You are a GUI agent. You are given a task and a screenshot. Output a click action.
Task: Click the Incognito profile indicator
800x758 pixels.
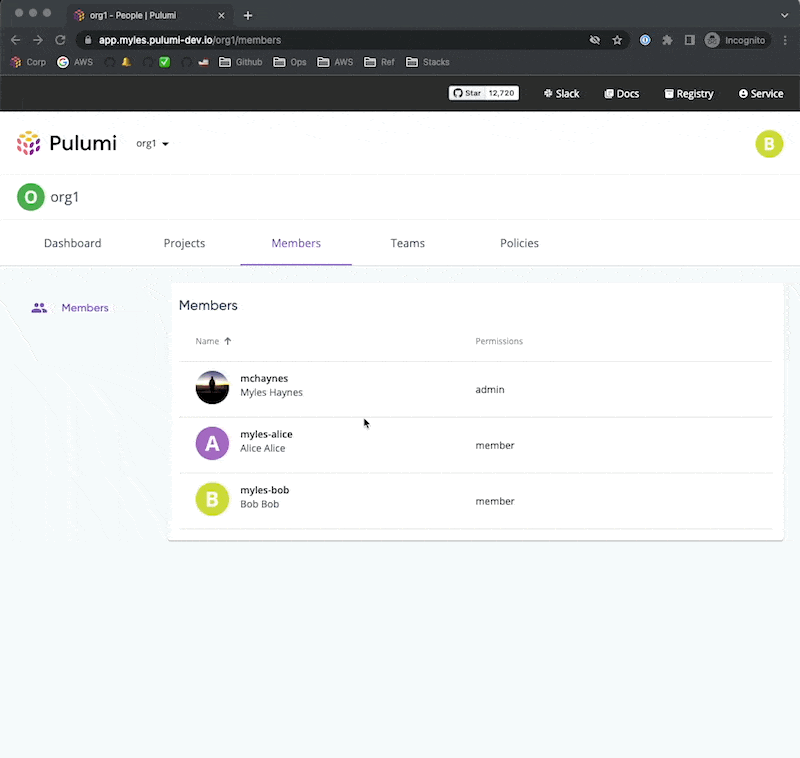coord(735,40)
